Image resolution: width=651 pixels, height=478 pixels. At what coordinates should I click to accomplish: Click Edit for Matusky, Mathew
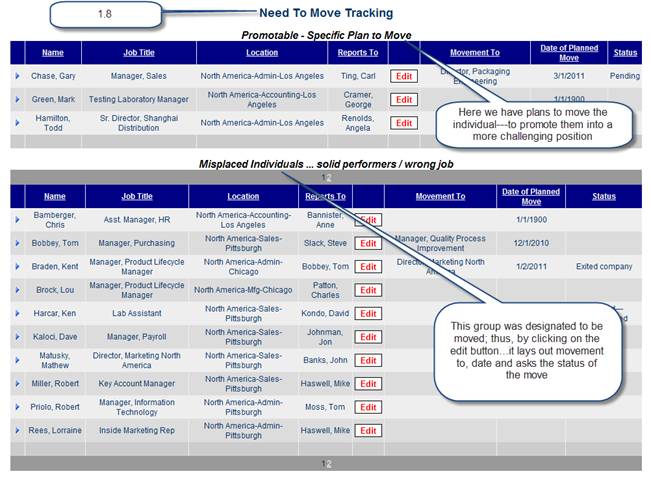(x=368, y=360)
